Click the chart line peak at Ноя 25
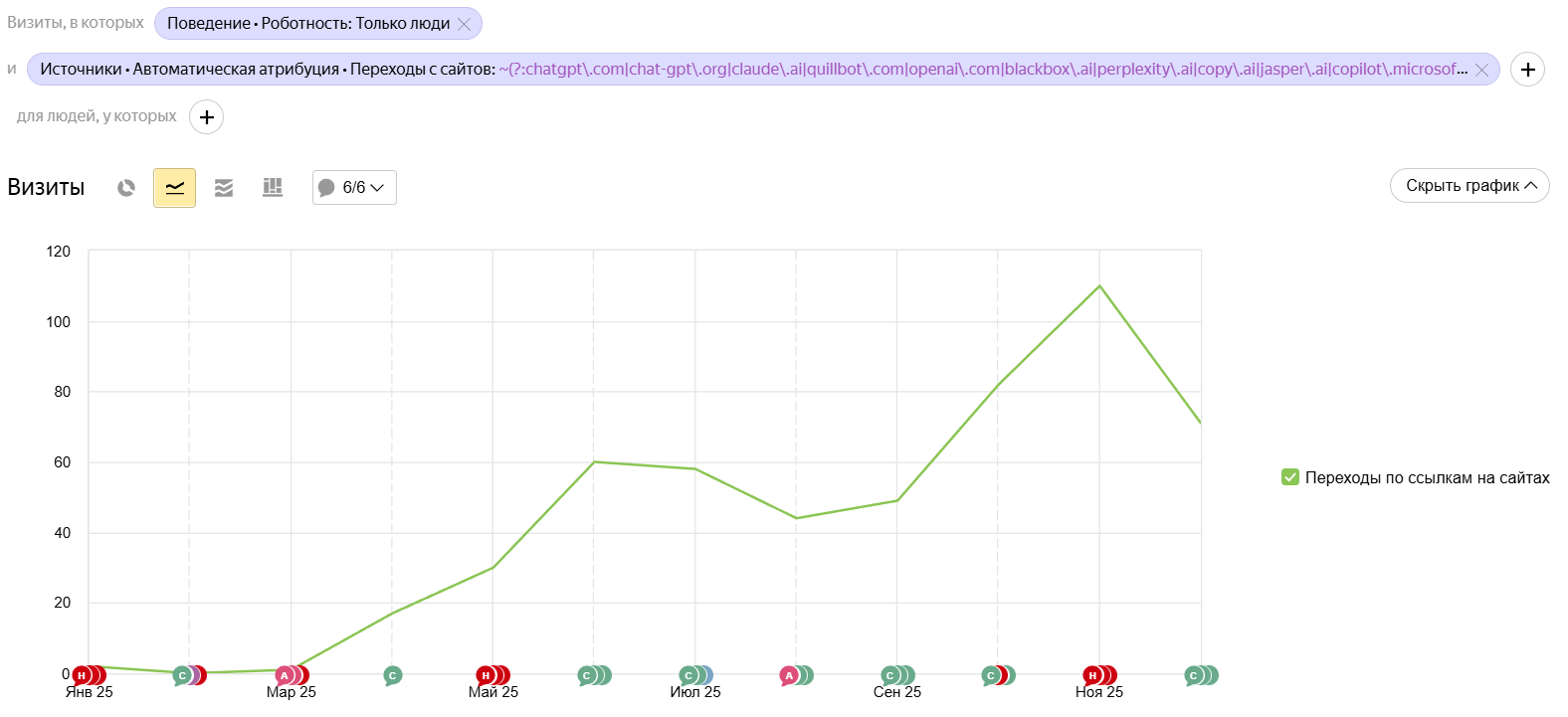This screenshot has width=1568, height=717. click(1099, 286)
